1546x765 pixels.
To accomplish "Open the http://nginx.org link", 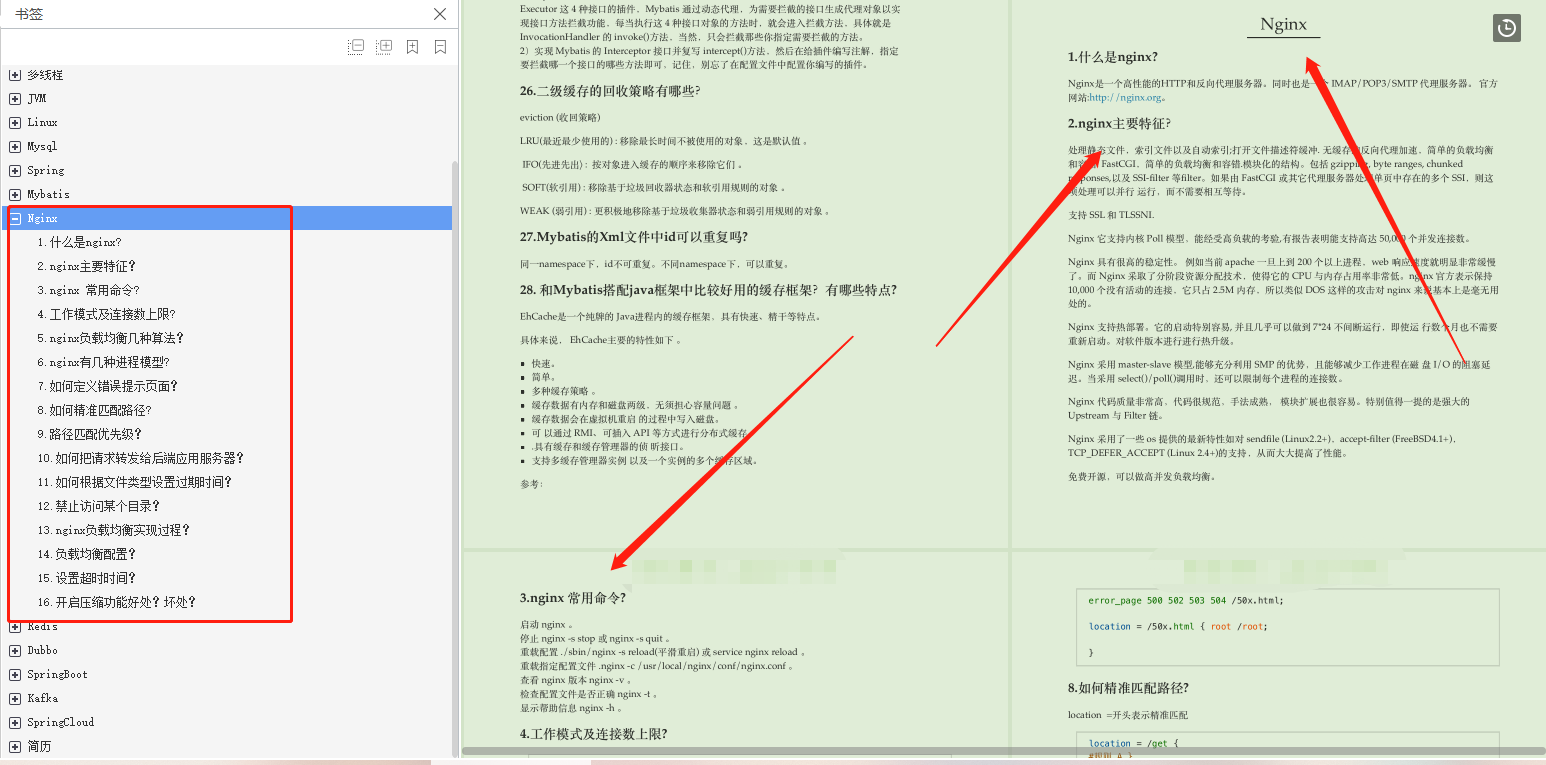I will [x=1125, y=97].
